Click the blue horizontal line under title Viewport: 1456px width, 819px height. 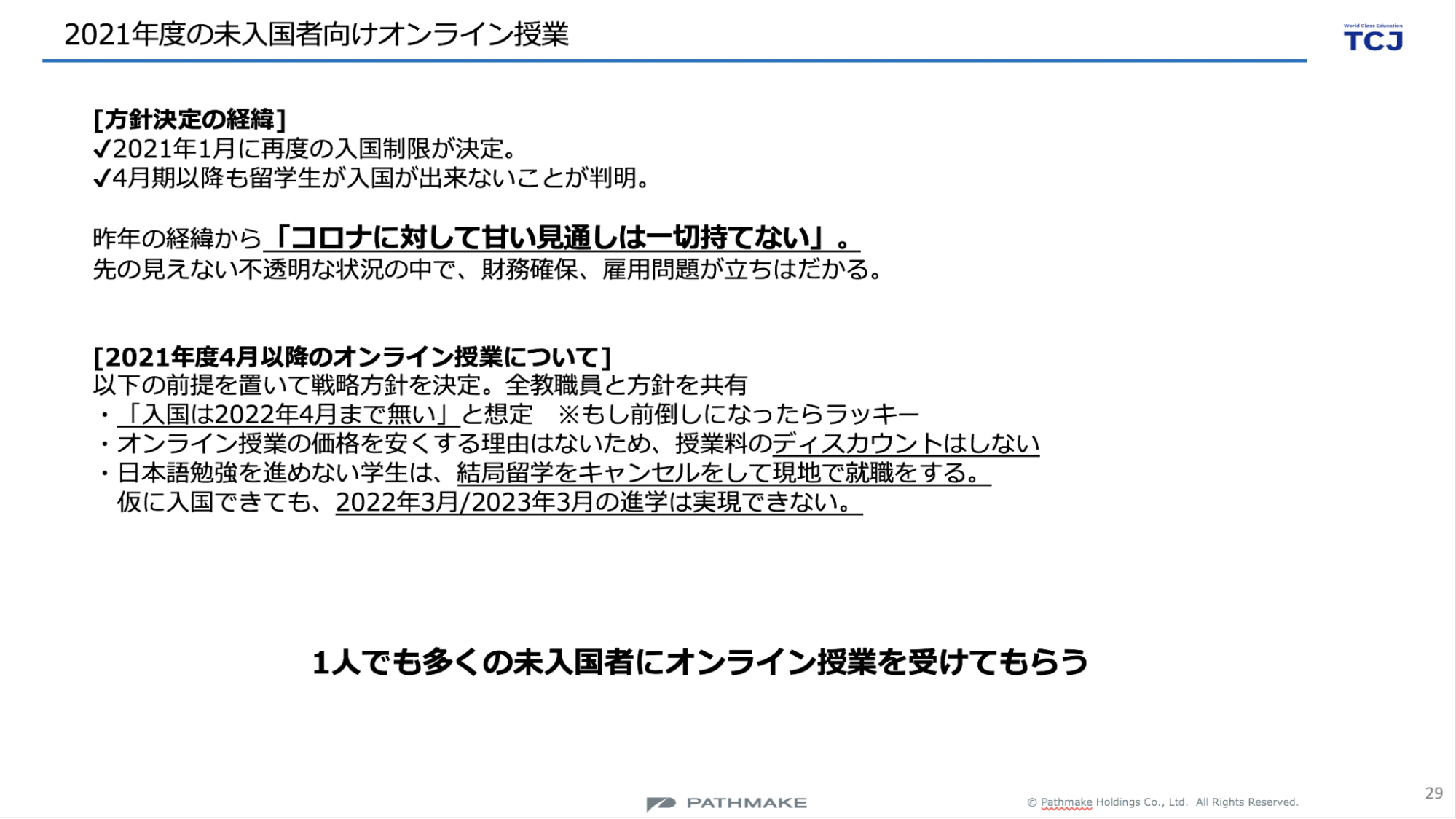tap(674, 60)
